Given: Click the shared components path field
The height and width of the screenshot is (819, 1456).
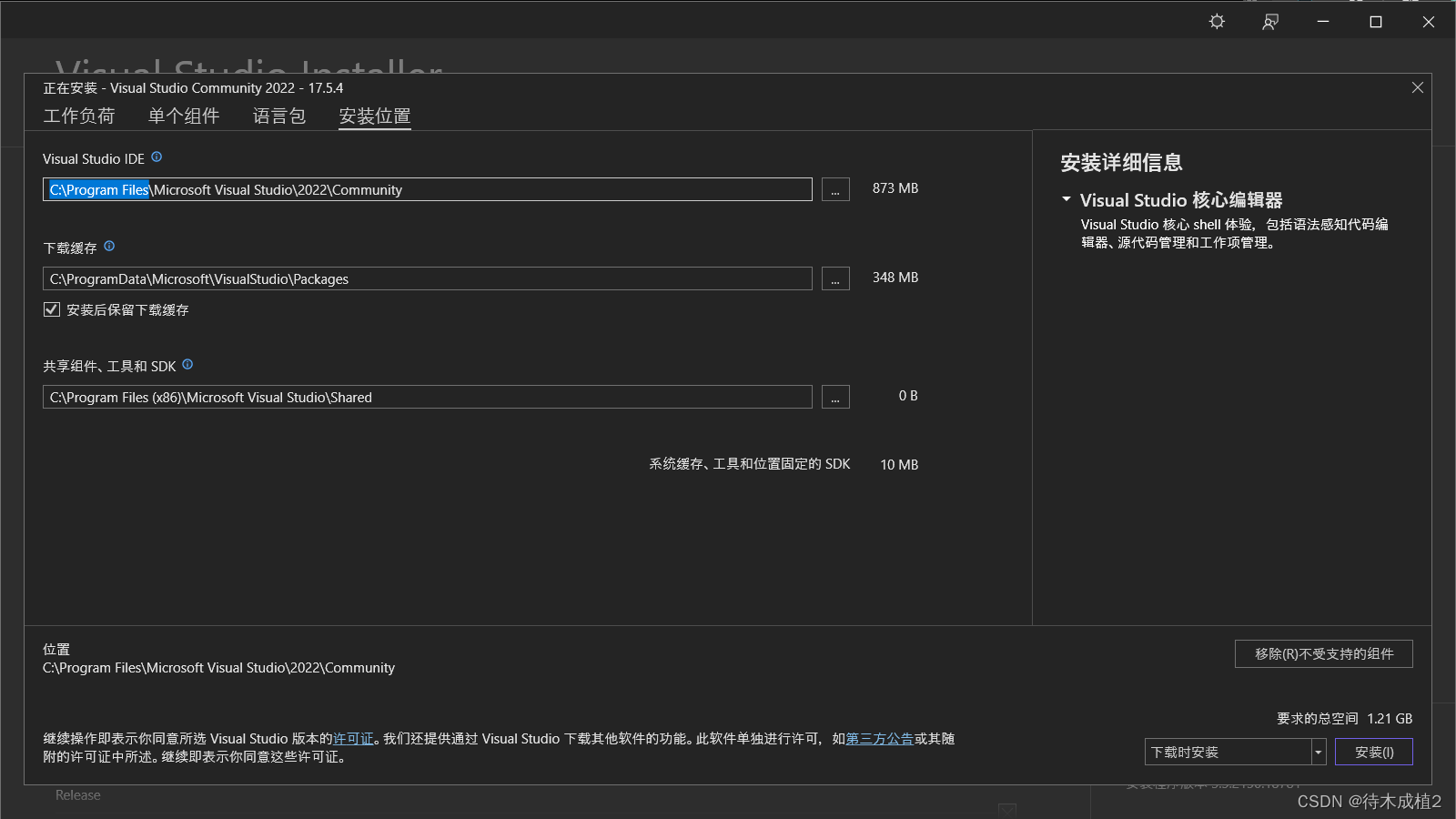Looking at the screenshot, I should 428,397.
